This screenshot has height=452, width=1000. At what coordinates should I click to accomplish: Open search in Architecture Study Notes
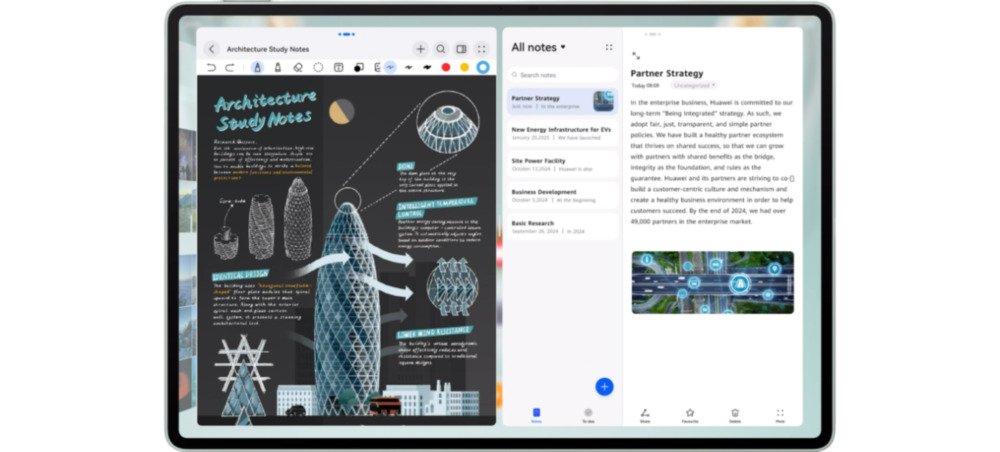441,48
